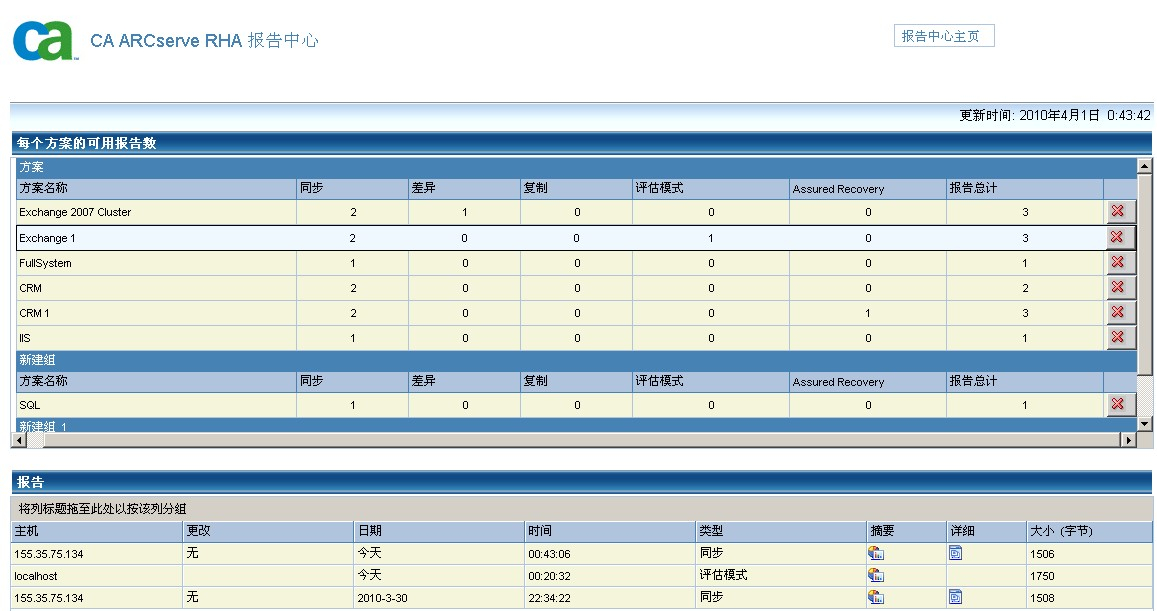Sort reports by 大小 (字节) column
Screen dimensions: 1157x611
pos(1090,531)
